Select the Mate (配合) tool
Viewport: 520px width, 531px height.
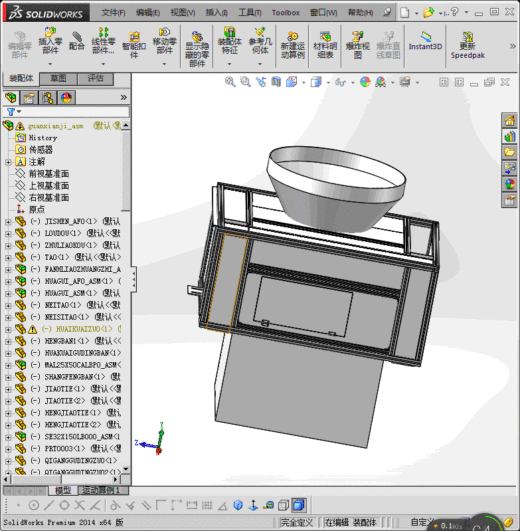point(77,41)
